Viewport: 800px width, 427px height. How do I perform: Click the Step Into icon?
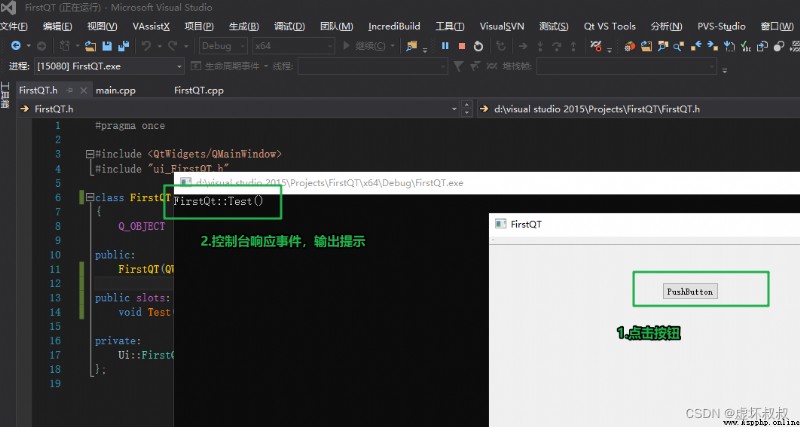pyautogui.click(x=540, y=46)
